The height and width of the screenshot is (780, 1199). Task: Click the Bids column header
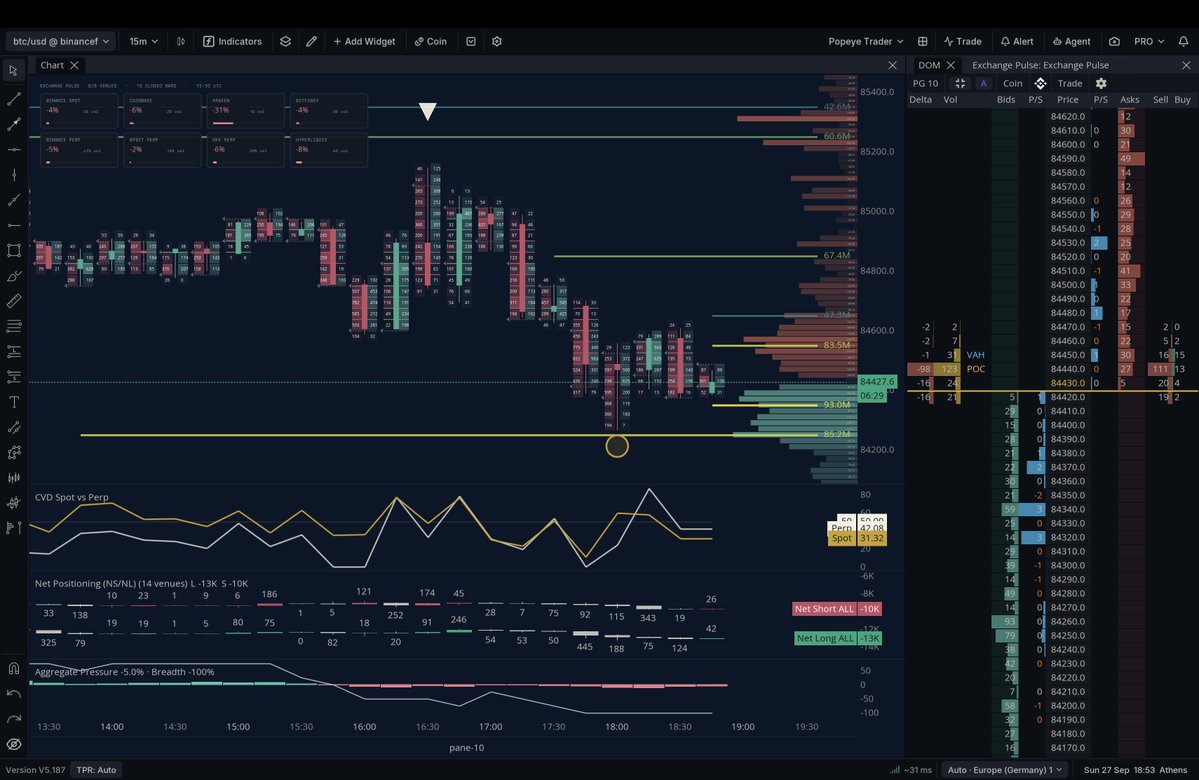click(1006, 99)
